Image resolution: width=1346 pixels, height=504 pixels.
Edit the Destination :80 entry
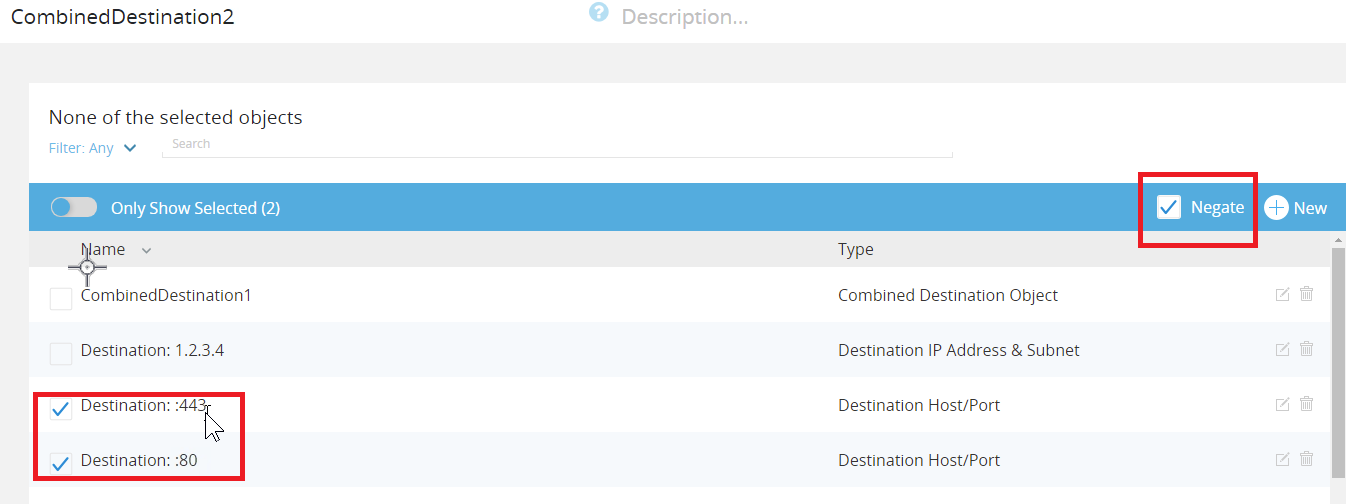1283,459
